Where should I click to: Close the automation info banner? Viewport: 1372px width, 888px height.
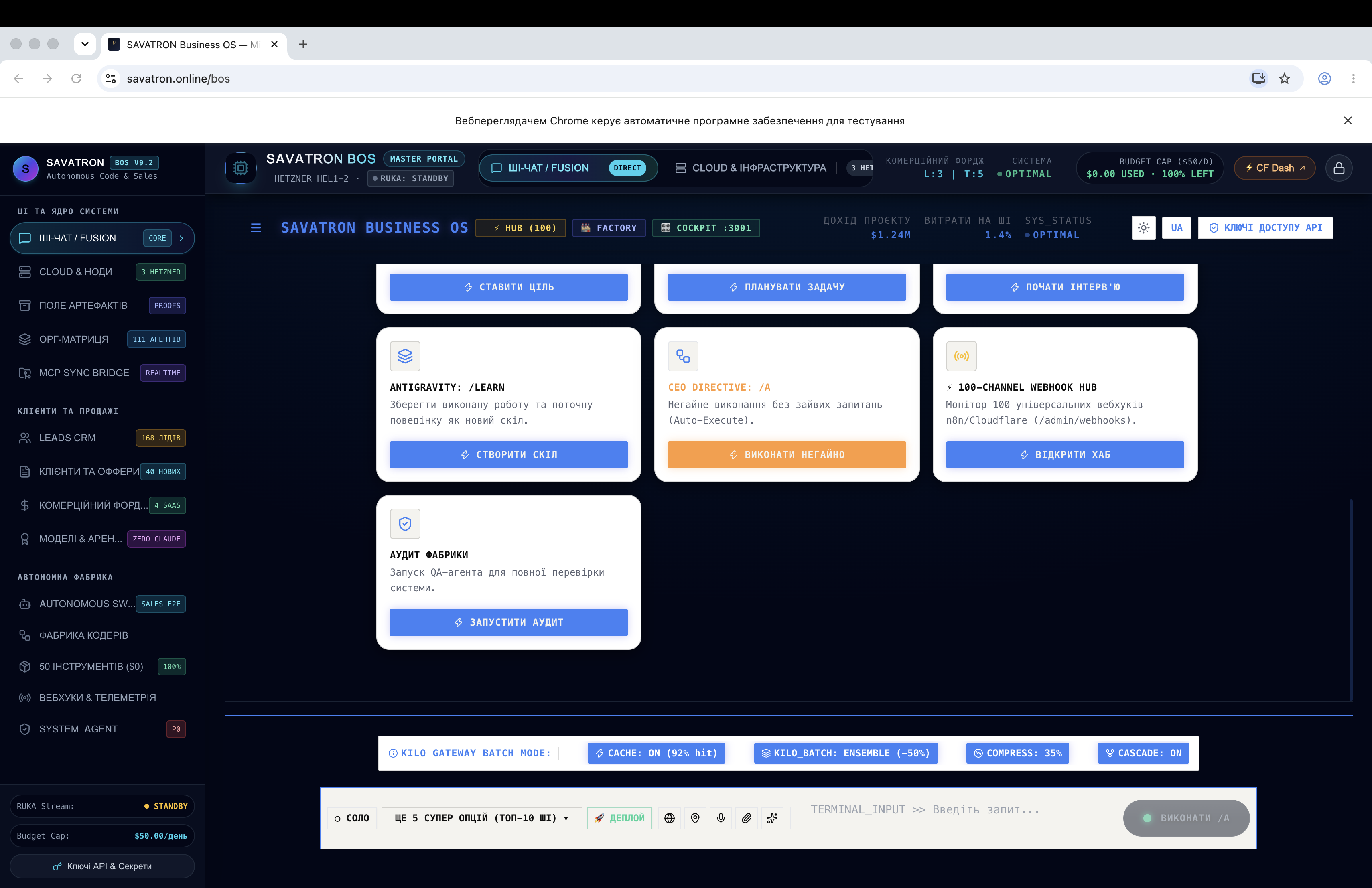tap(1347, 120)
